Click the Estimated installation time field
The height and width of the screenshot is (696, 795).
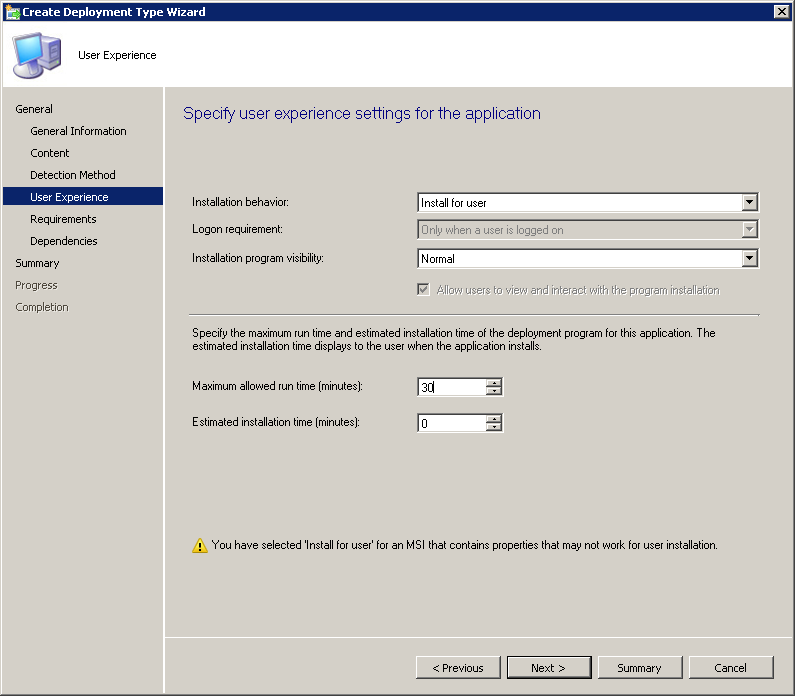coord(451,423)
